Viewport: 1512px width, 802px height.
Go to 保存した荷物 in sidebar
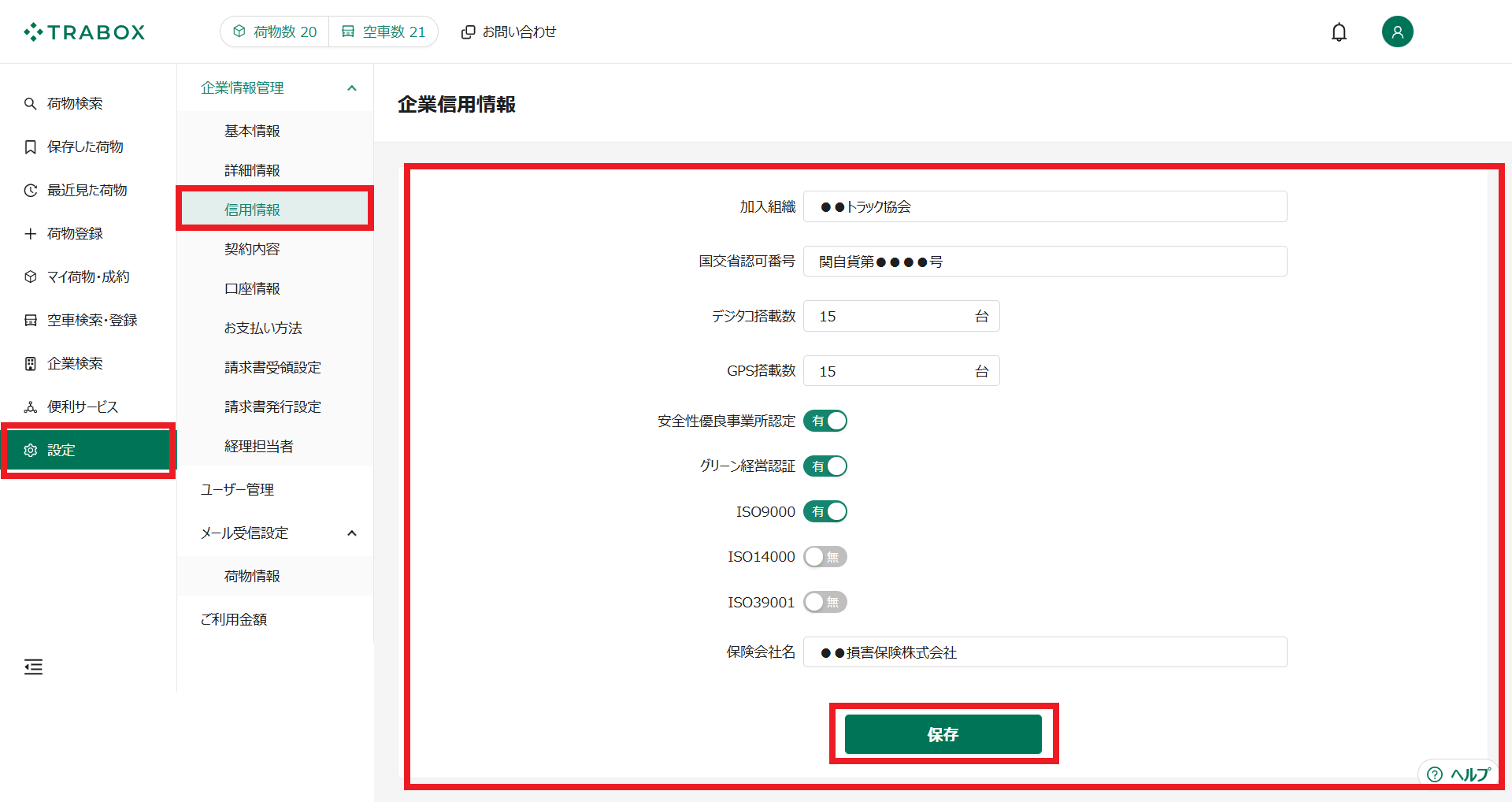(x=88, y=147)
